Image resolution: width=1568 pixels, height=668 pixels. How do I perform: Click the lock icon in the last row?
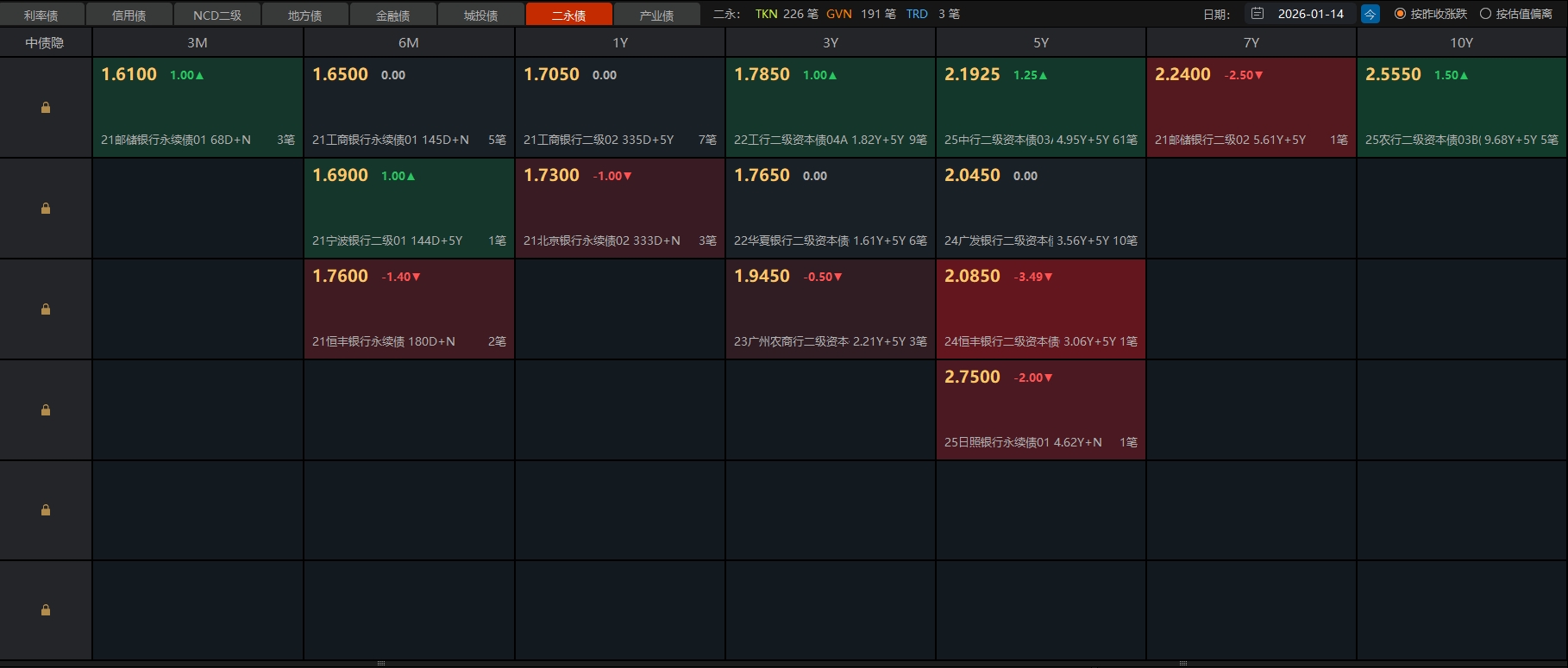[x=46, y=610]
